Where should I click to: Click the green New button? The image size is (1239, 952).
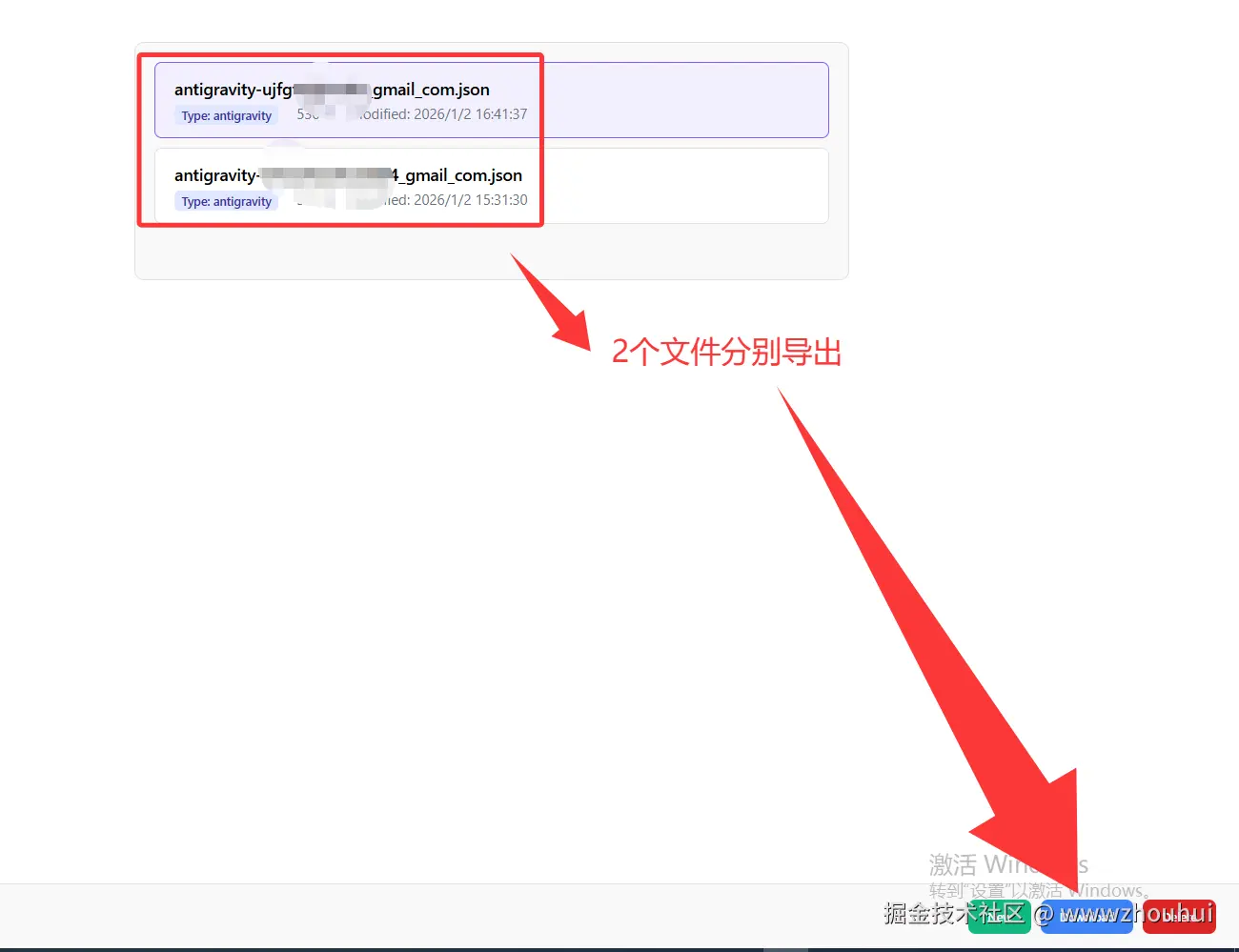click(999, 916)
